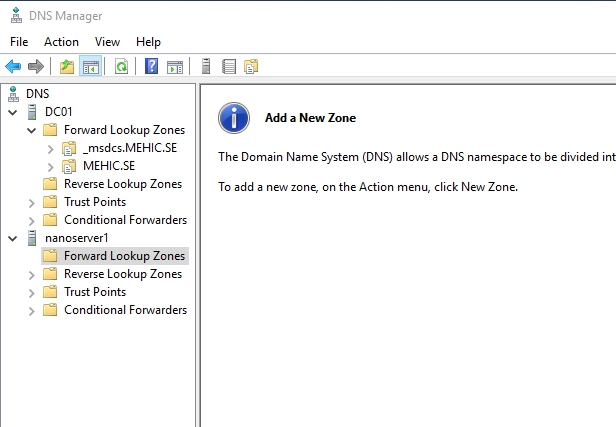This screenshot has height=427, width=616.
Task: Click the server tower icon in toolbar
Action: pos(206,67)
